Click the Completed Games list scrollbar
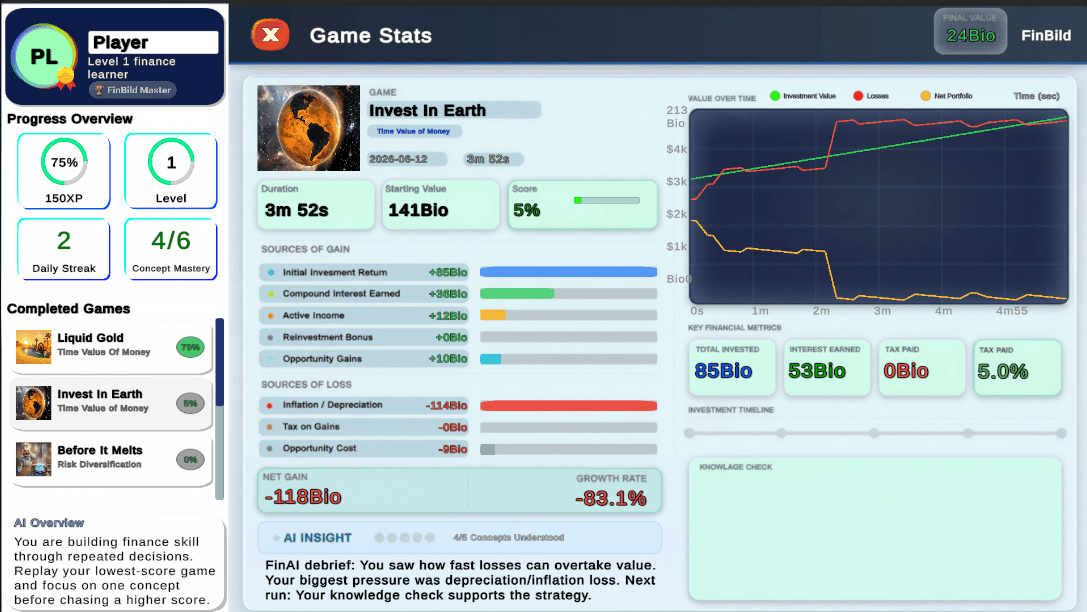 [x=220, y=409]
